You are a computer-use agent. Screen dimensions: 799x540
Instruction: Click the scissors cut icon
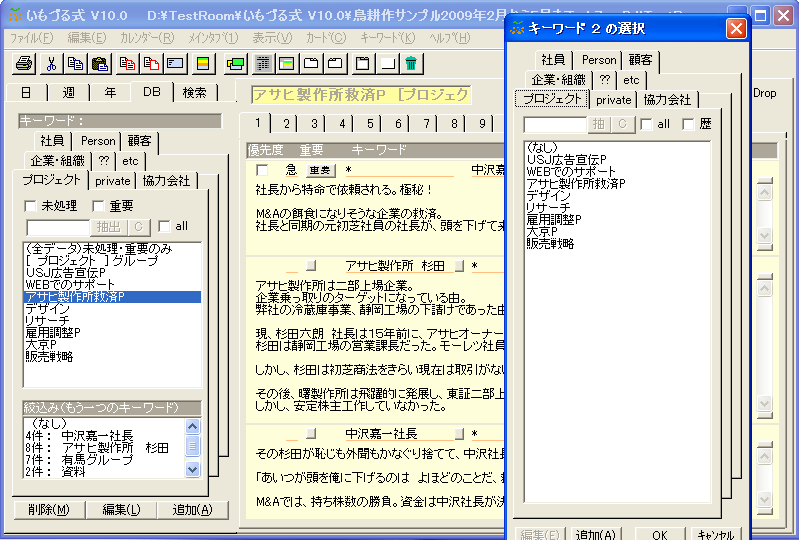coord(51,64)
